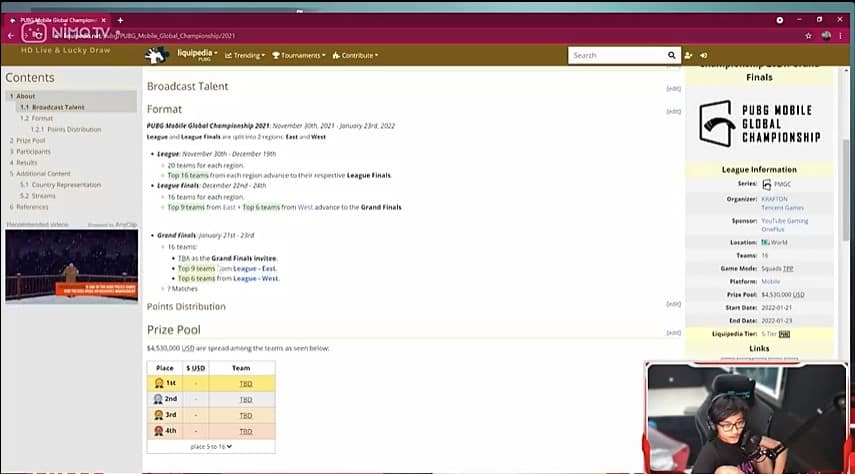Screen dimensions: 855x474
Task: Click TBD team in 2nd place row
Action: pyautogui.click(x=246, y=400)
